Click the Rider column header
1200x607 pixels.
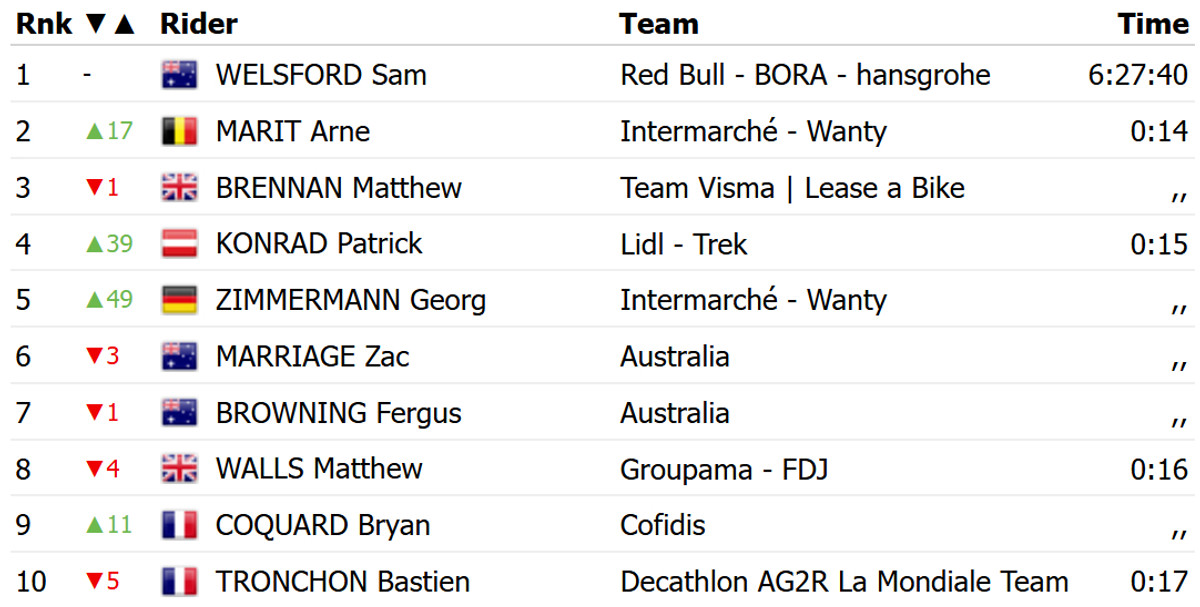click(198, 24)
